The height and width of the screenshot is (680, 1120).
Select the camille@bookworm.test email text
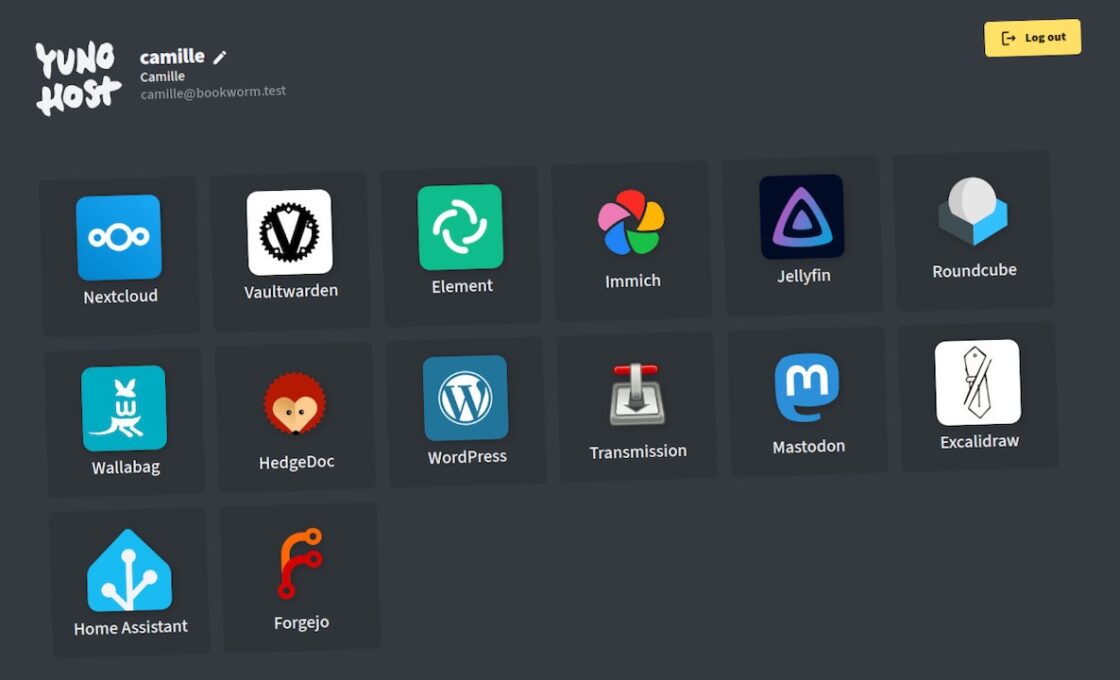point(213,92)
